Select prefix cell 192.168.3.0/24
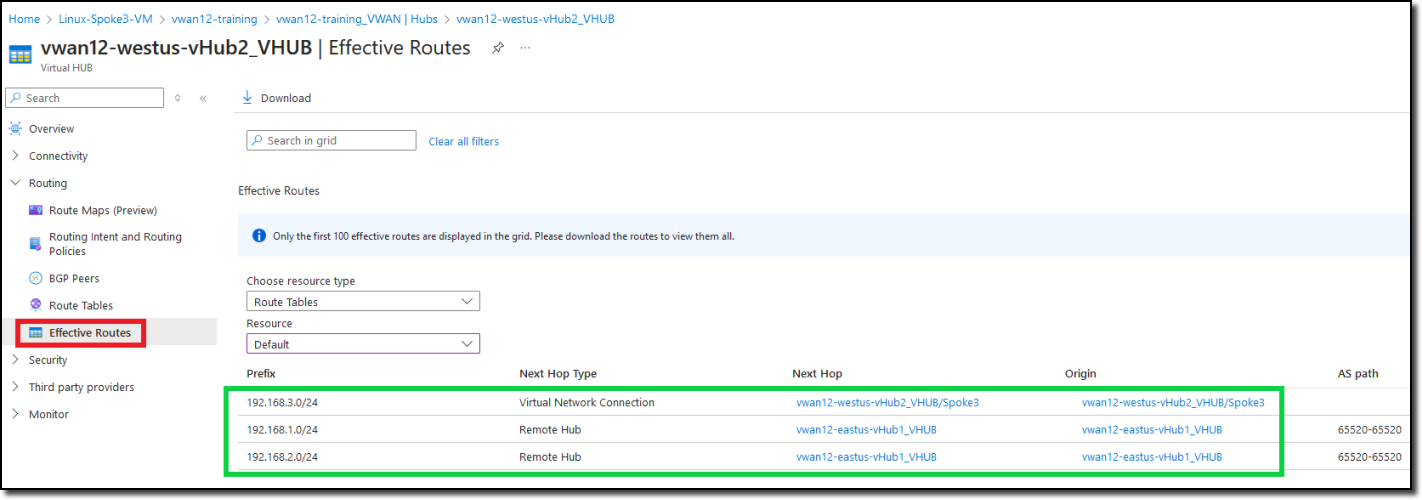 (x=282, y=403)
